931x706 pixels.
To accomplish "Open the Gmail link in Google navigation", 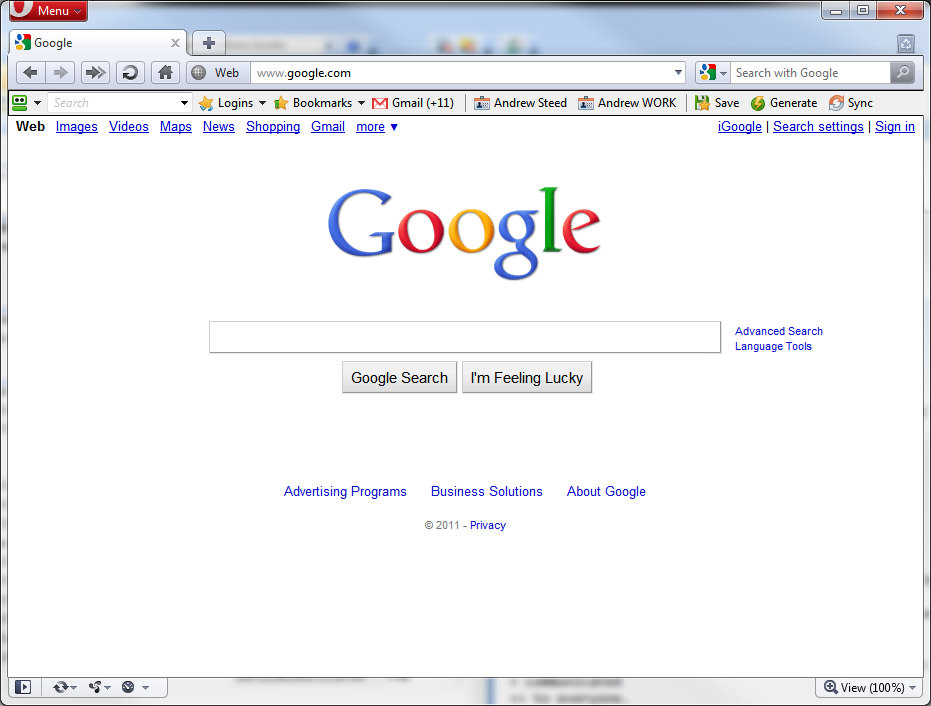I will [328, 126].
